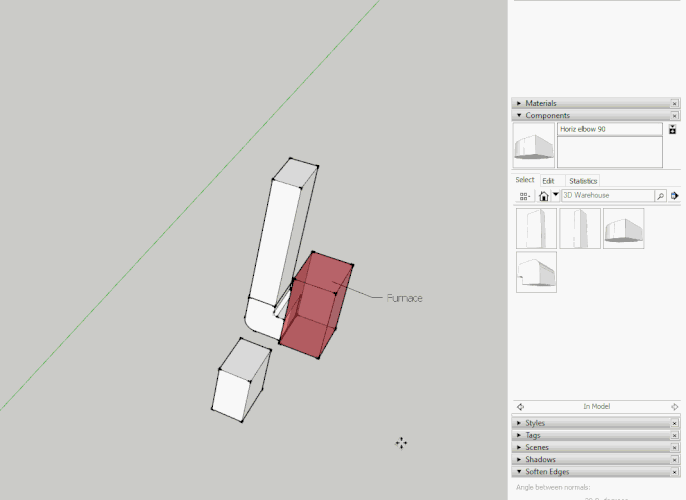The height and width of the screenshot is (500, 686).
Task: Click the Furnace text label
Action: [404, 298]
